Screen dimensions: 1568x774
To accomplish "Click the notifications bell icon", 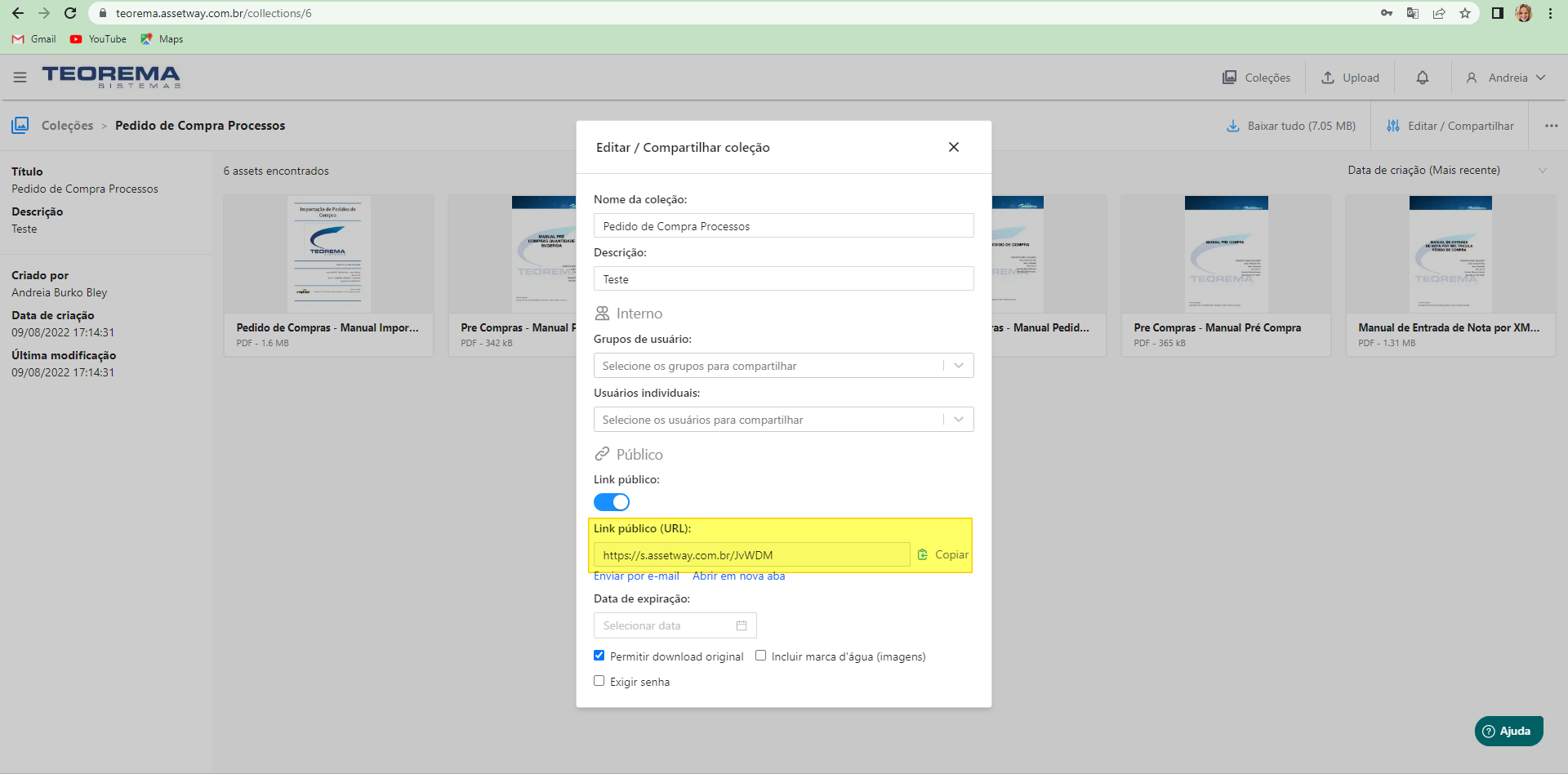I will (x=1423, y=78).
